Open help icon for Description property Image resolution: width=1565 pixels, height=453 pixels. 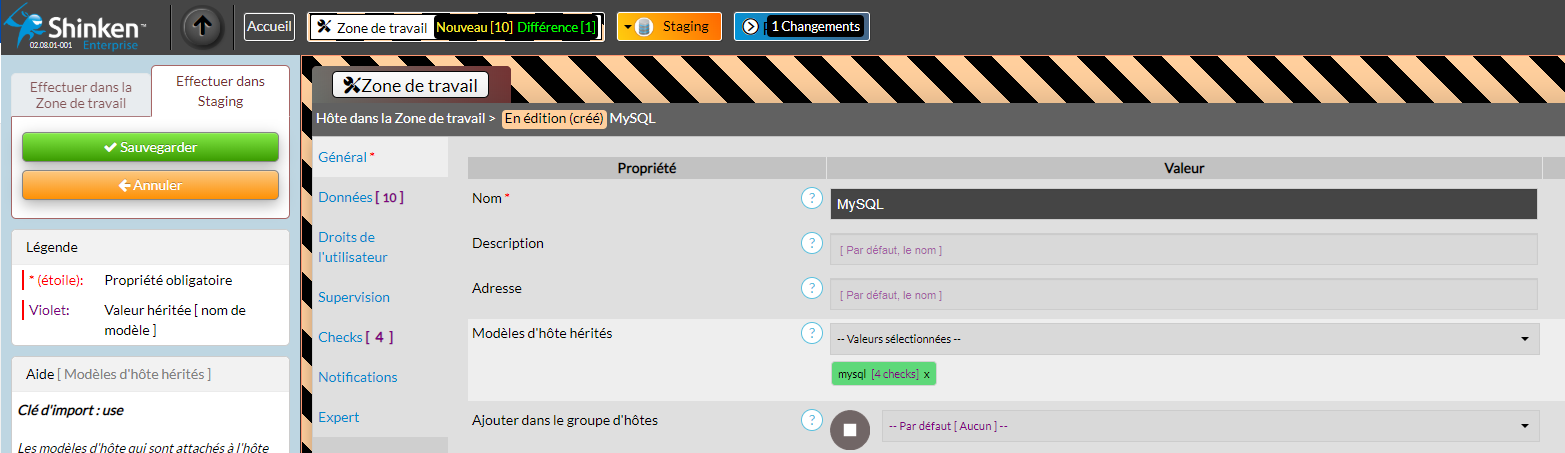point(812,243)
